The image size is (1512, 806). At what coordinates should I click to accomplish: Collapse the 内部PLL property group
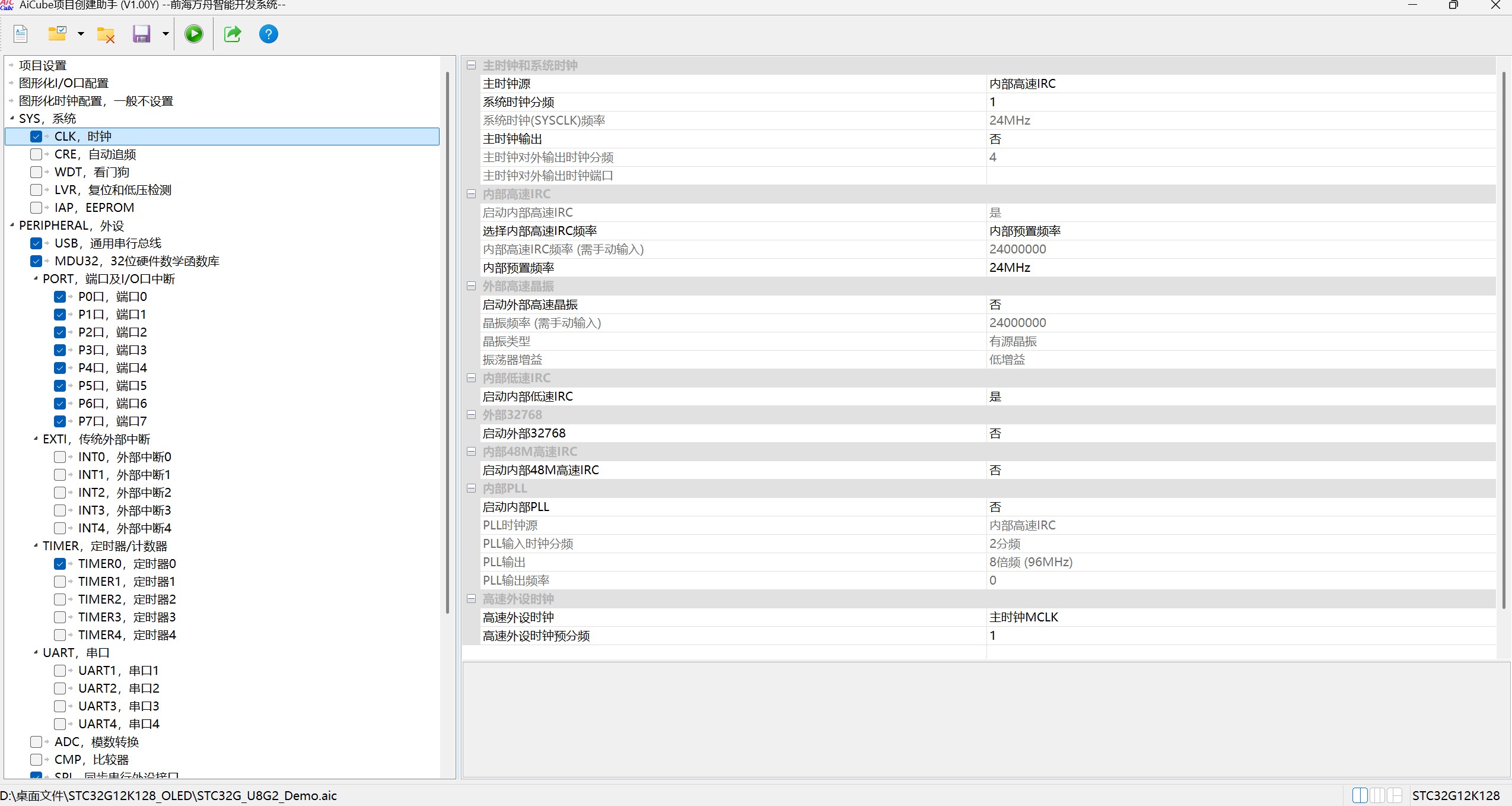click(x=471, y=488)
